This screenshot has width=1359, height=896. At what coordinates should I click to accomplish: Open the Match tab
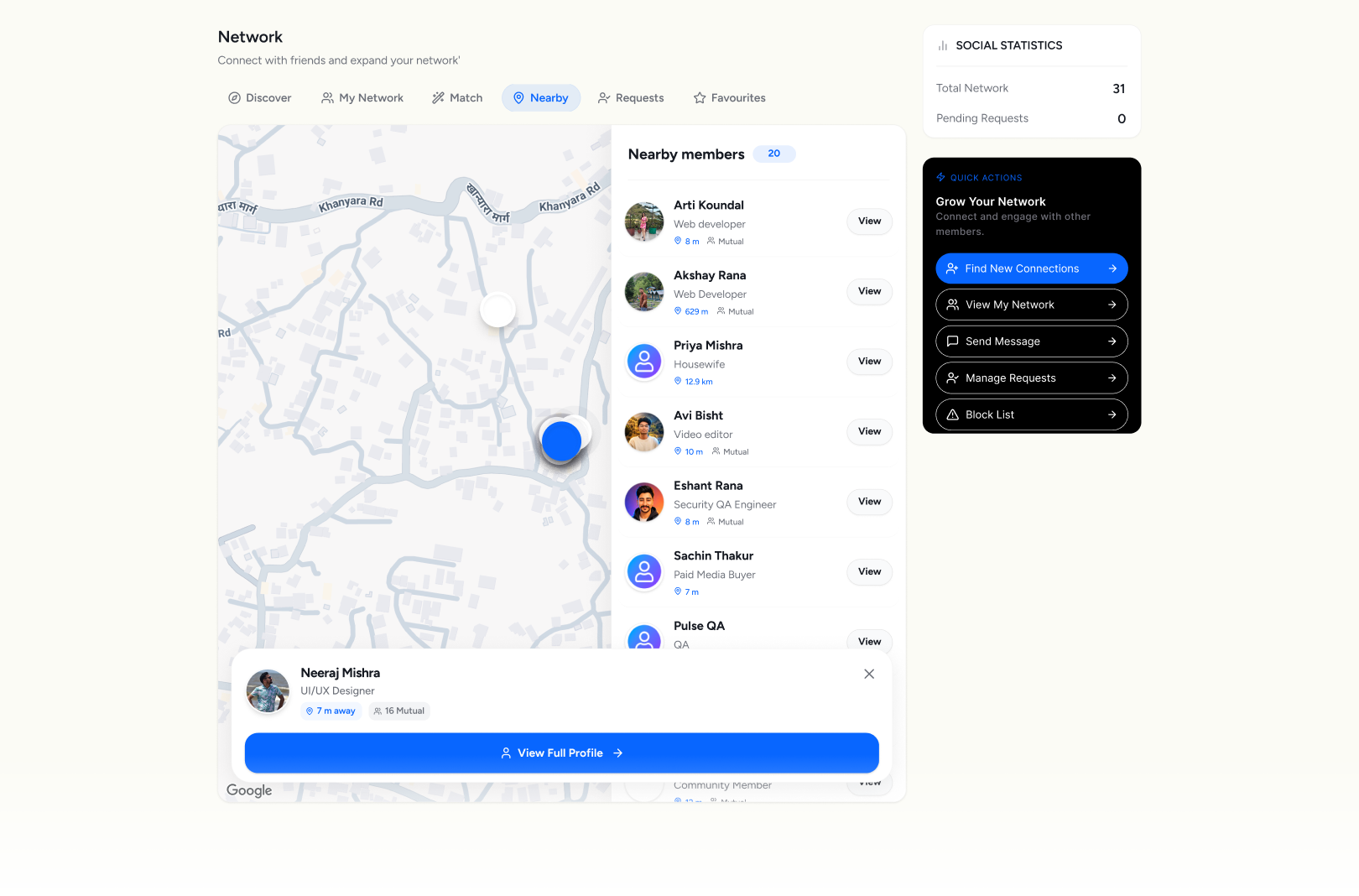pos(457,98)
